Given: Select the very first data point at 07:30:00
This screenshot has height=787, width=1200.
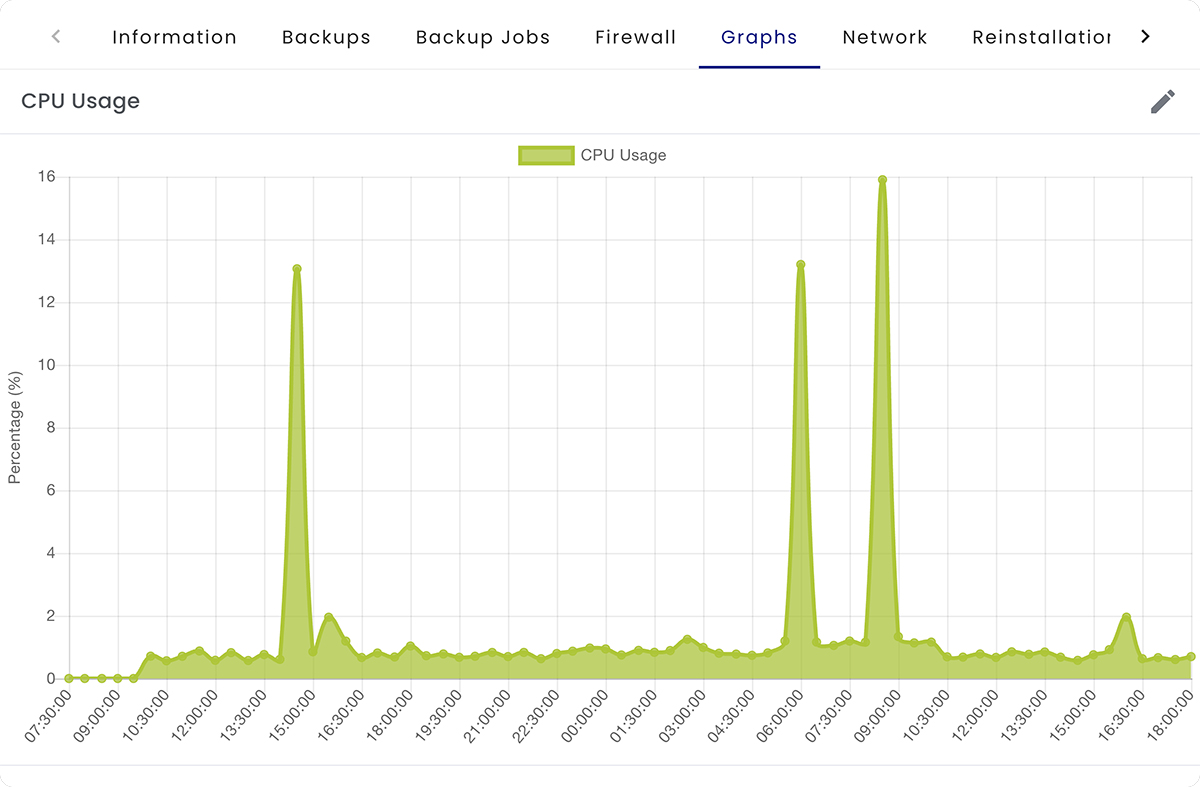Looking at the screenshot, I should [69, 678].
